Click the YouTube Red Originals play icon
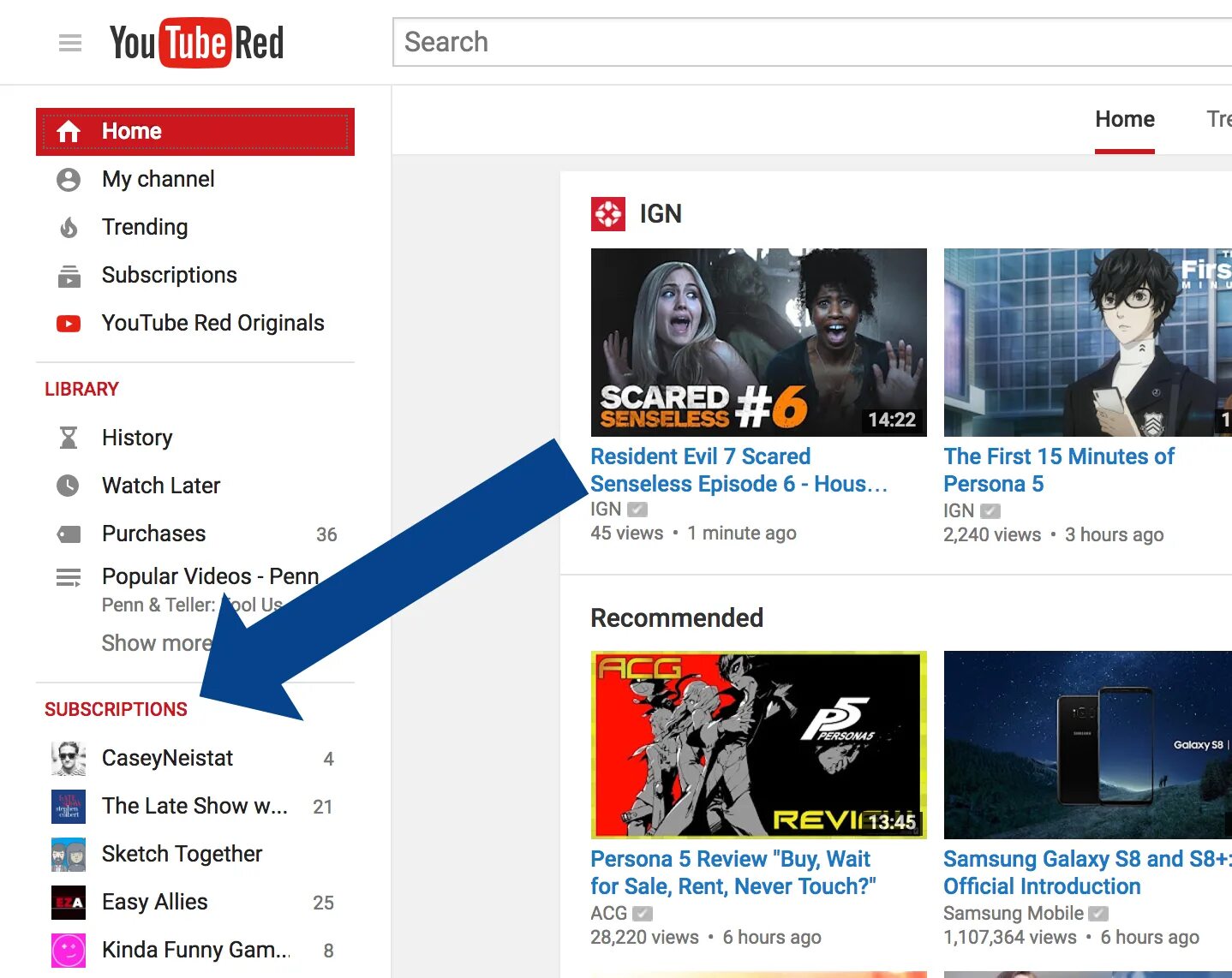The width and height of the screenshot is (1232, 978). [x=69, y=324]
